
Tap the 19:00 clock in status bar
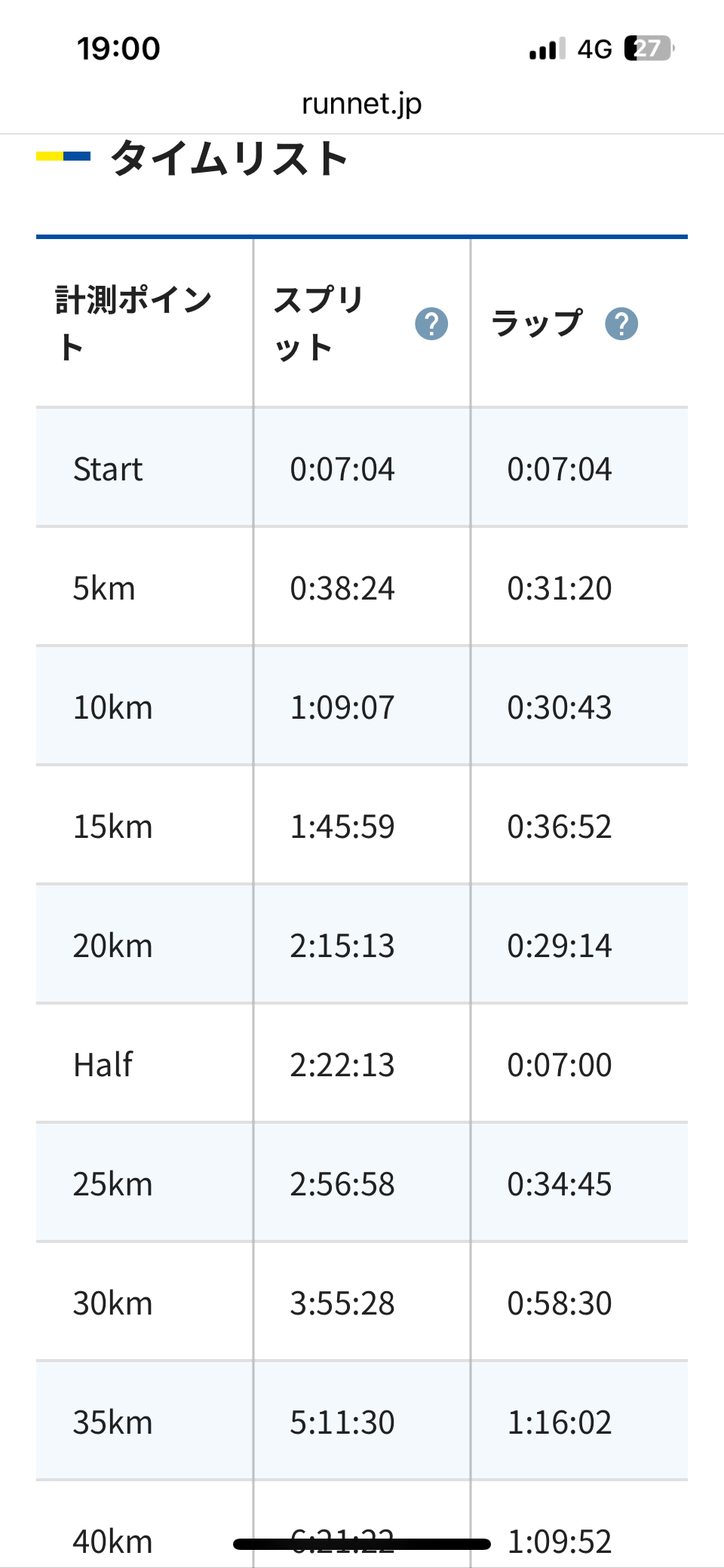pyautogui.click(x=118, y=49)
